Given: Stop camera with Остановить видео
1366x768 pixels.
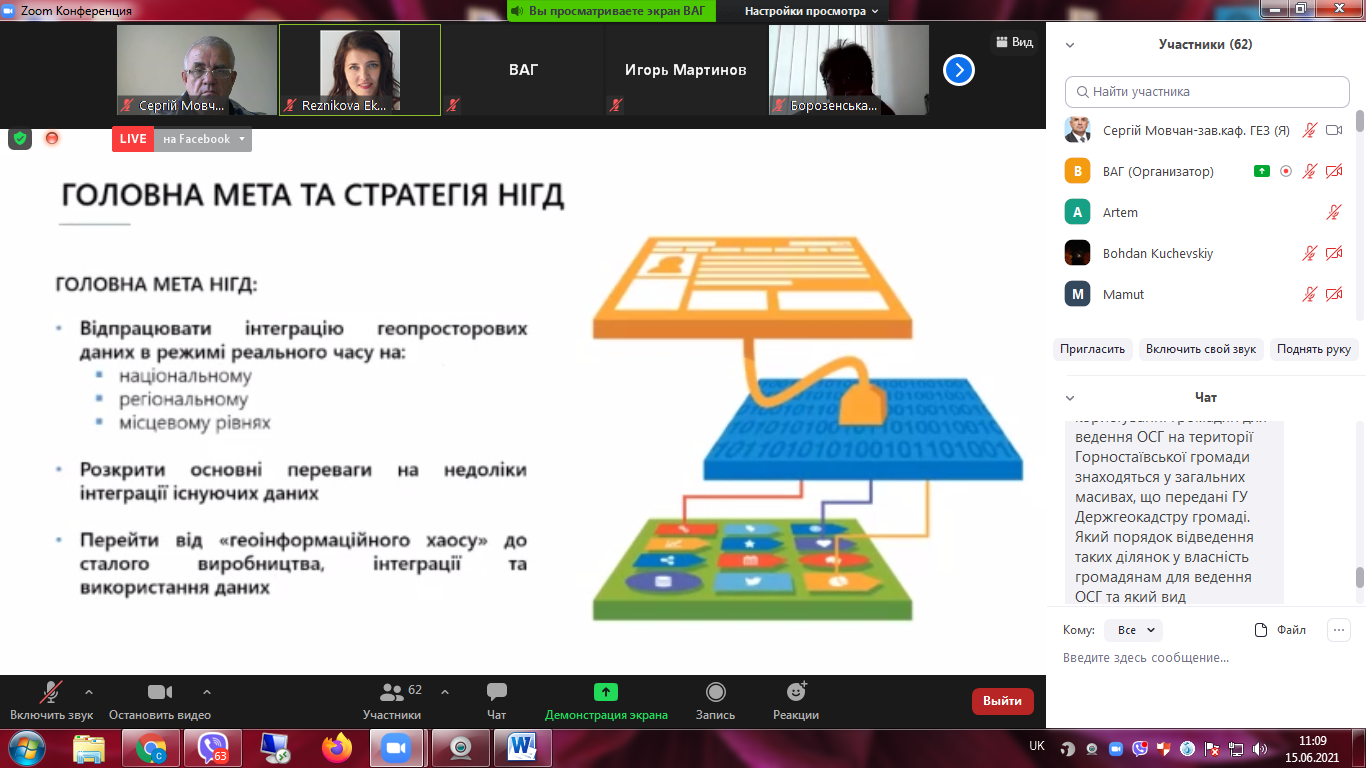Looking at the screenshot, I should (x=160, y=700).
